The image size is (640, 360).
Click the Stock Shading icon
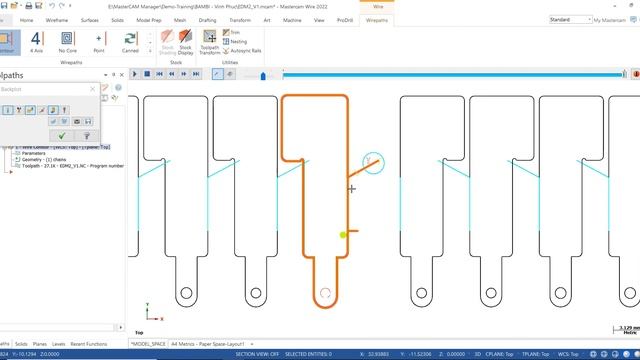(167, 42)
